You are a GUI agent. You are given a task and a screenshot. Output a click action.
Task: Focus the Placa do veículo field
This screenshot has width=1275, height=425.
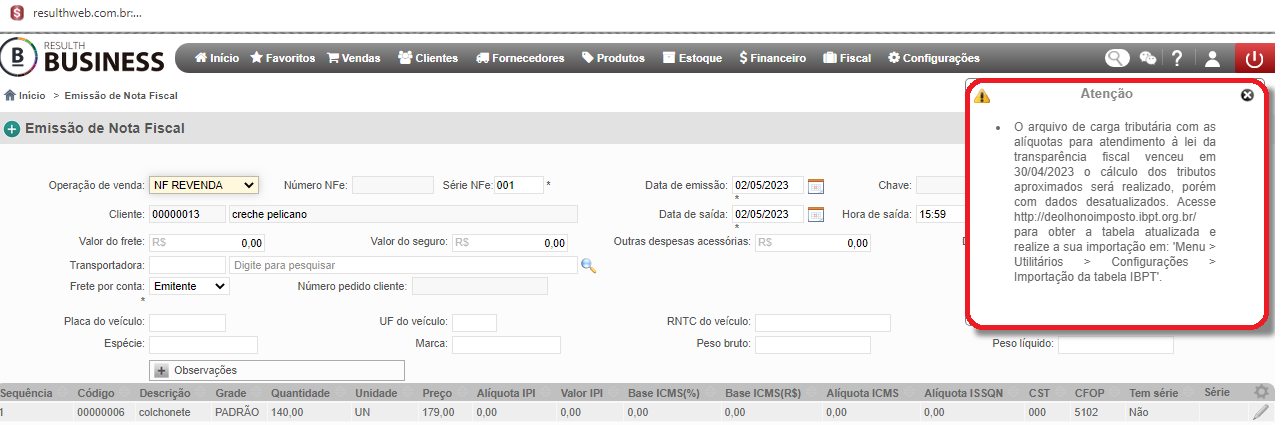[187, 323]
